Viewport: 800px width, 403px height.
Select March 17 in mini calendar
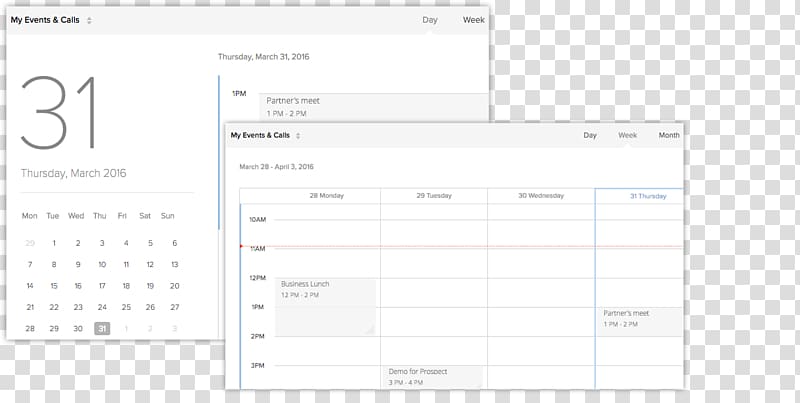tap(102, 286)
